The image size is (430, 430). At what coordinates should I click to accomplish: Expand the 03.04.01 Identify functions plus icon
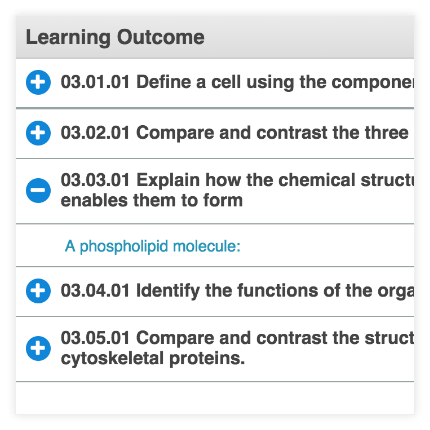[x=38, y=291]
